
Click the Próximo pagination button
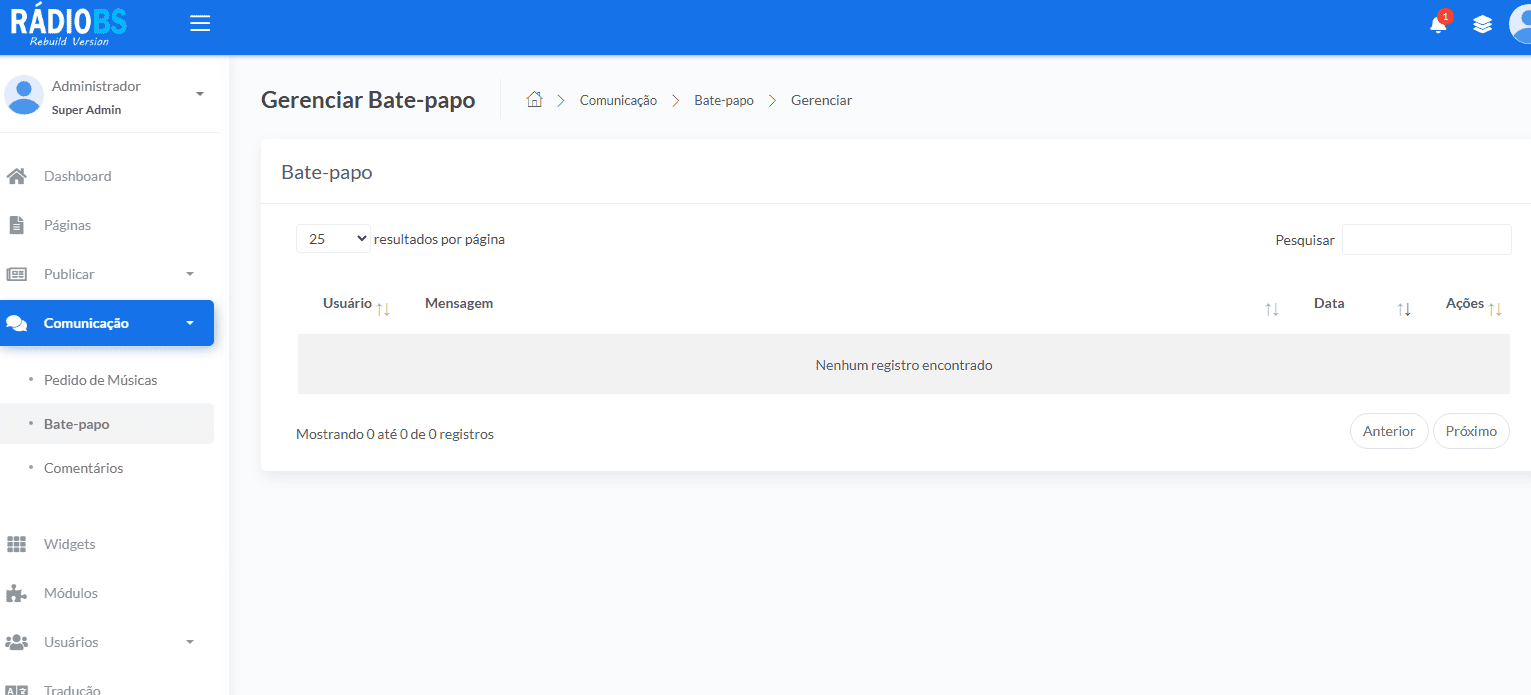[1471, 431]
